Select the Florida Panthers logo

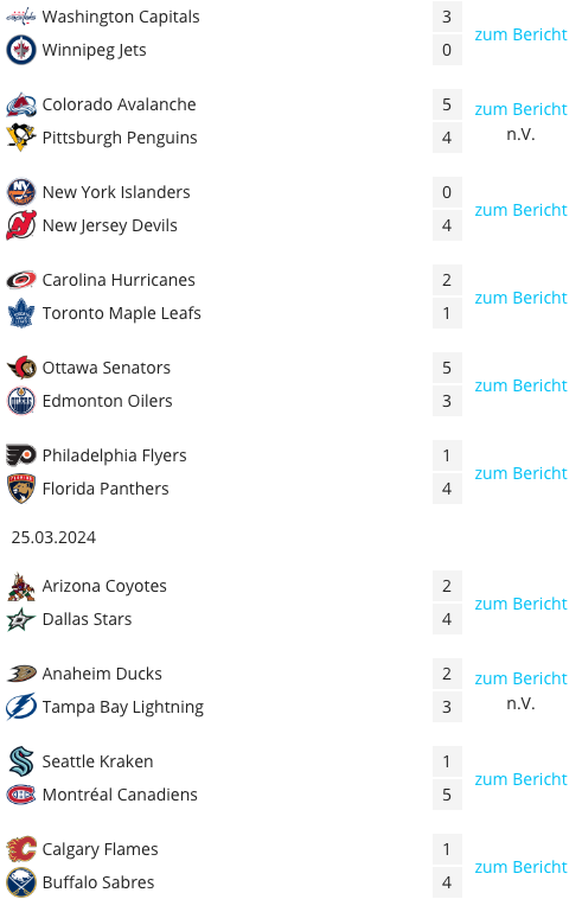(21, 489)
